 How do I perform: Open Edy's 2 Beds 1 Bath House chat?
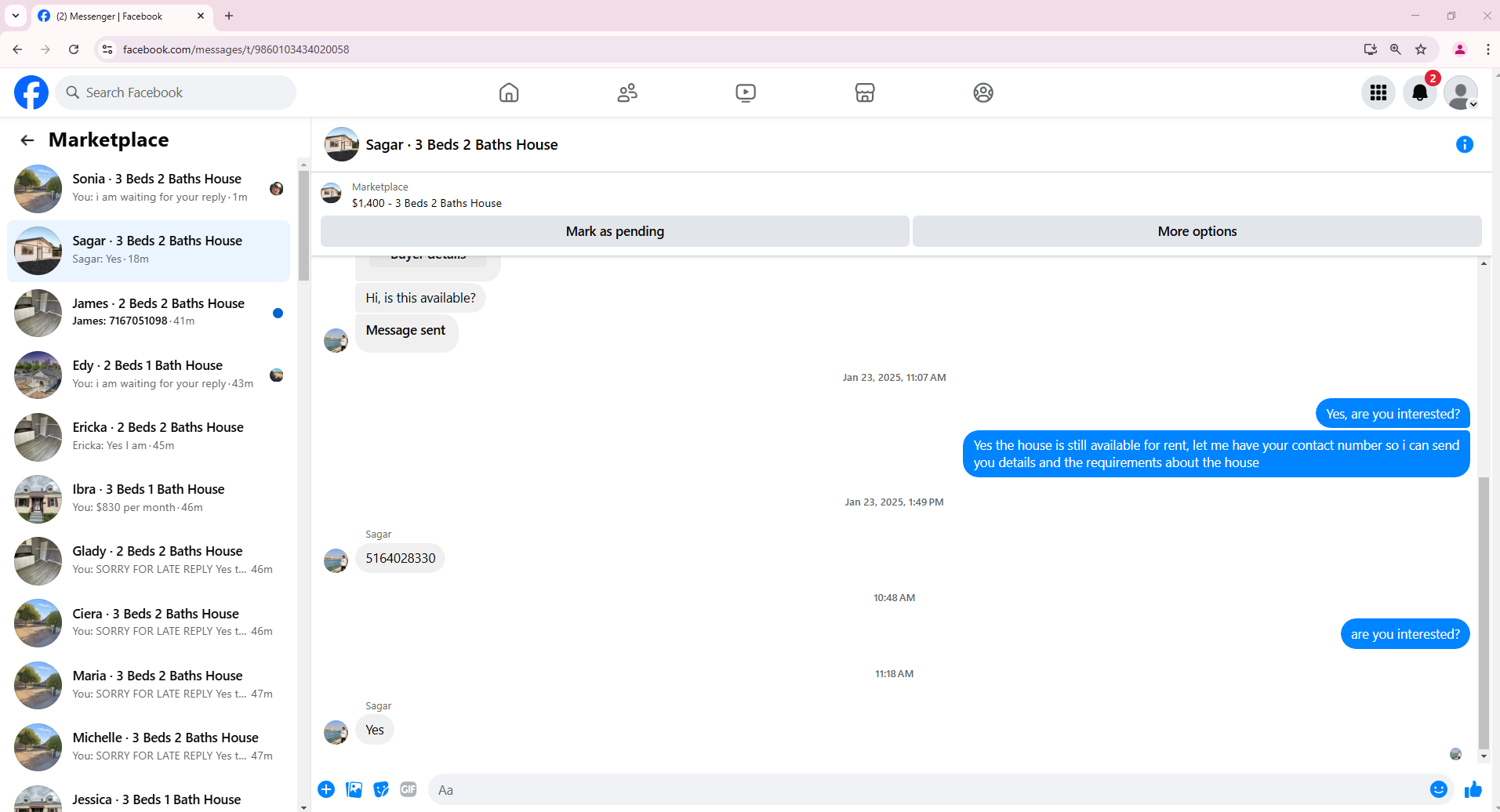[149, 375]
